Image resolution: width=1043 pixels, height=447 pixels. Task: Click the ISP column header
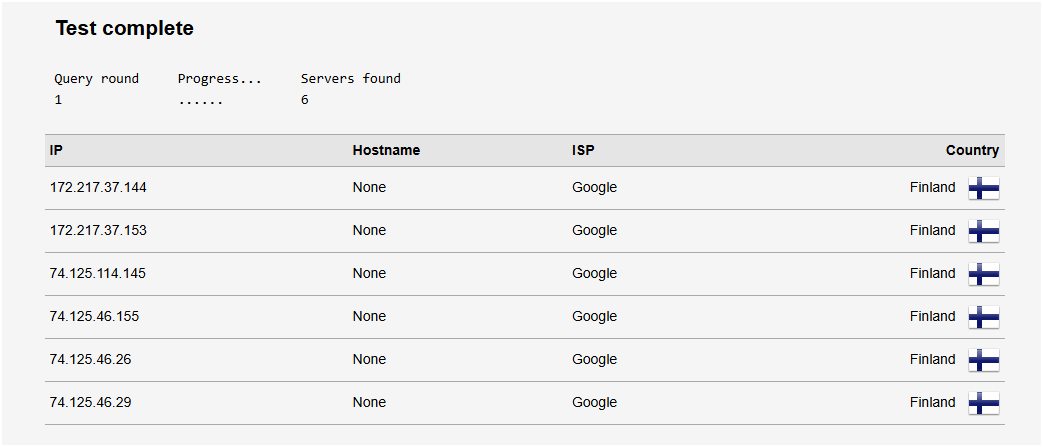tap(583, 151)
